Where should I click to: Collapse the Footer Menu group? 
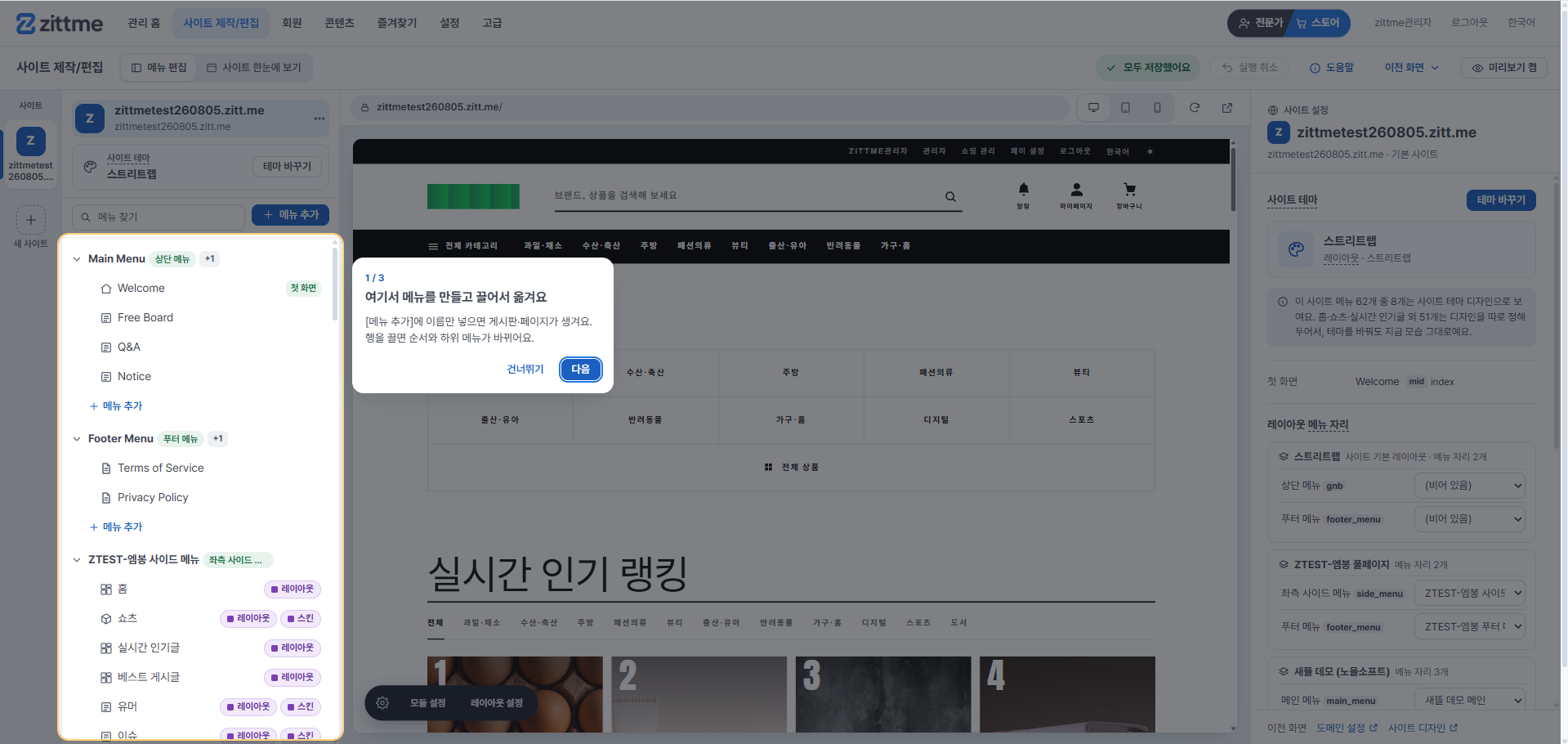coord(77,439)
